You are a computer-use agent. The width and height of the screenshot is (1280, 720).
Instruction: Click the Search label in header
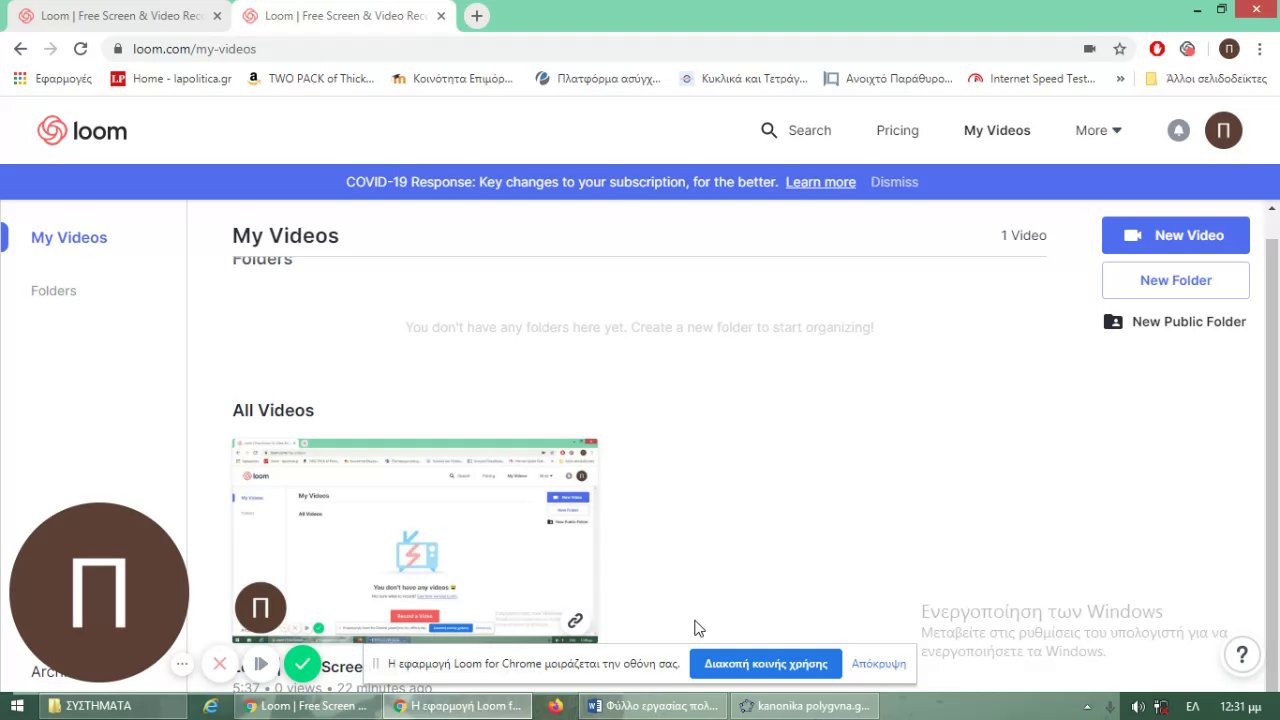[x=809, y=130]
